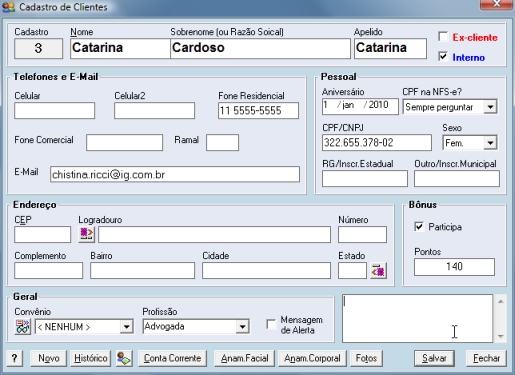Click the Bairro input field
This screenshot has width=515, height=375.
pos(142,271)
